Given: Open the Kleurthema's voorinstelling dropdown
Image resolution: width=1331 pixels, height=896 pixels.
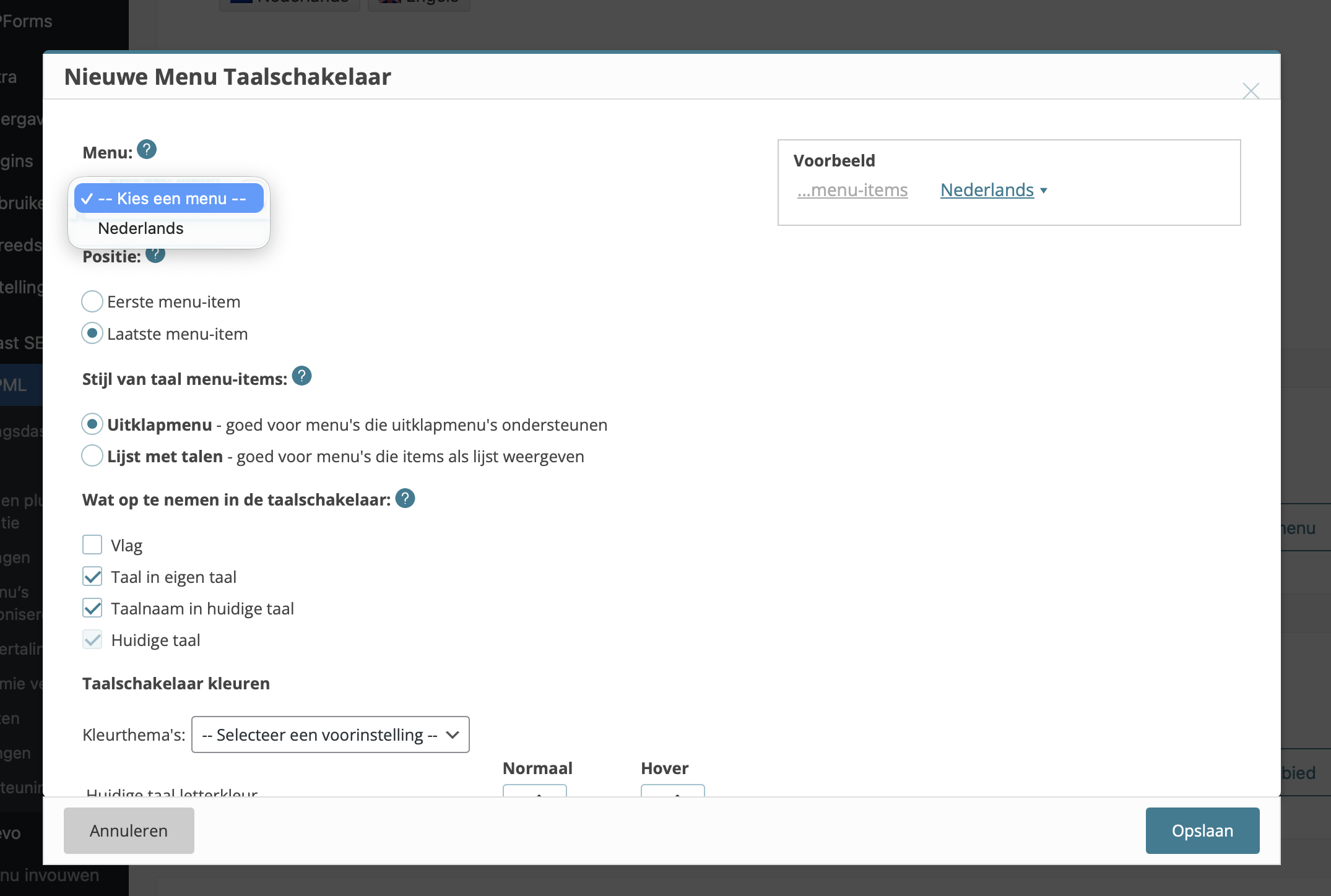Looking at the screenshot, I should pos(330,734).
